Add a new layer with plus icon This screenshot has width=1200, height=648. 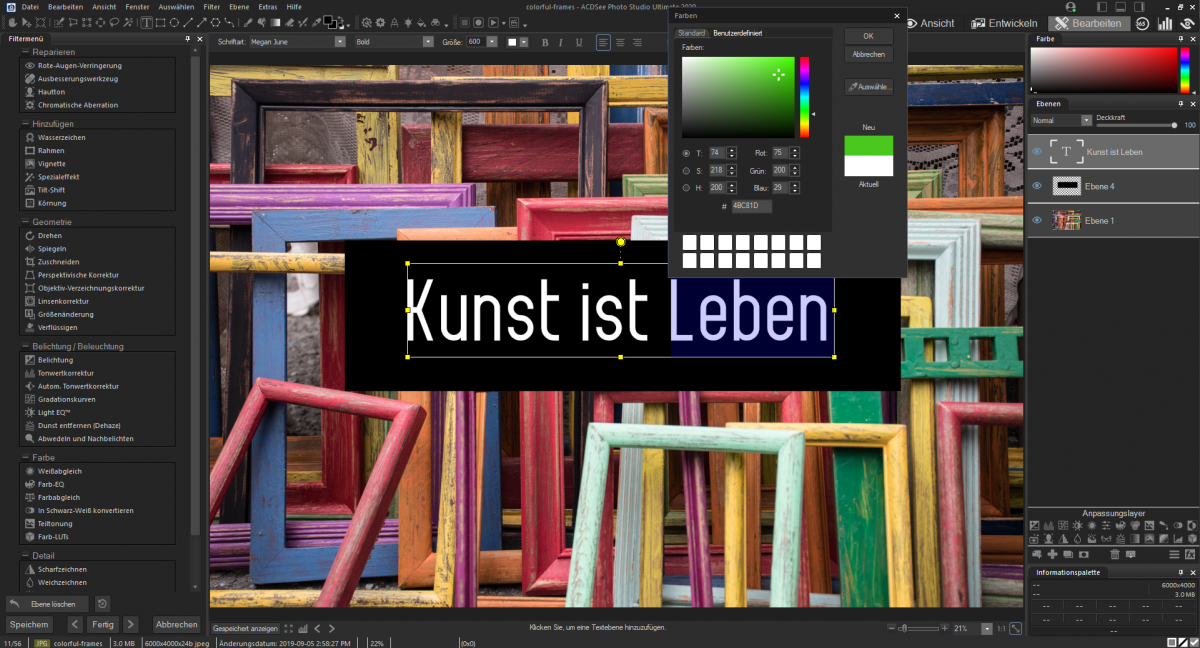1052,554
